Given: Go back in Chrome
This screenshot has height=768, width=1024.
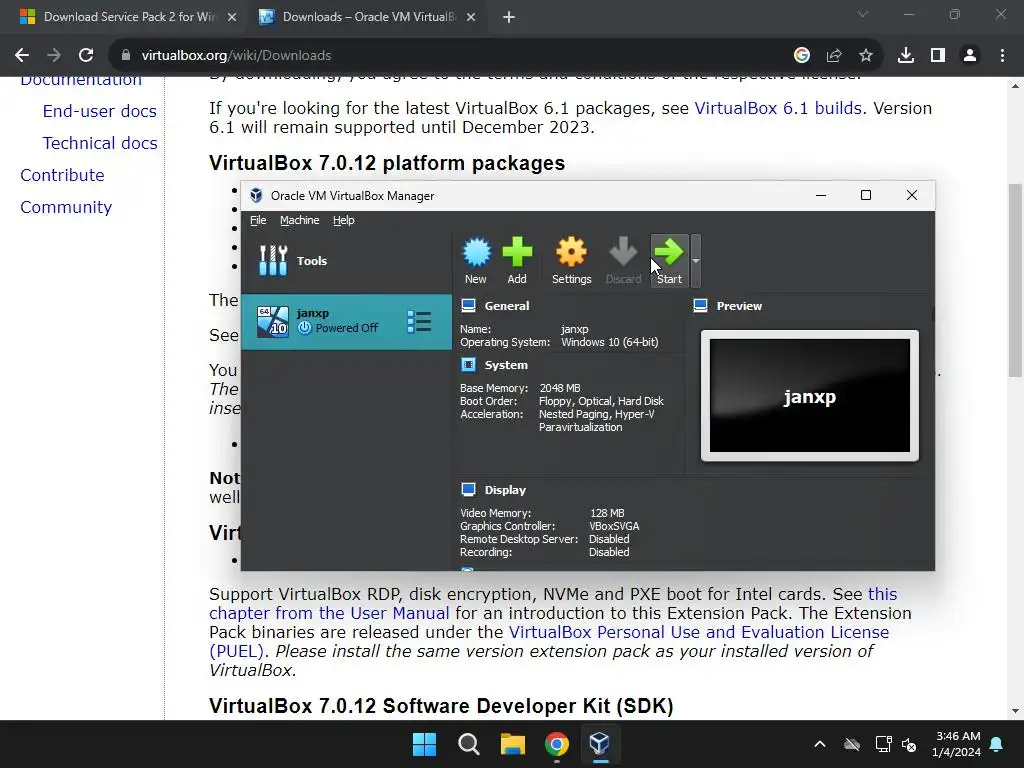Looking at the screenshot, I should pyautogui.click(x=22, y=56).
